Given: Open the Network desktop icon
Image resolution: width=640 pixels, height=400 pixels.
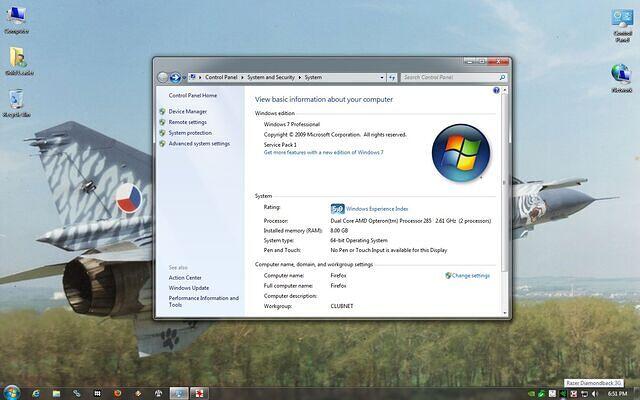Looking at the screenshot, I should pyautogui.click(x=622, y=75).
